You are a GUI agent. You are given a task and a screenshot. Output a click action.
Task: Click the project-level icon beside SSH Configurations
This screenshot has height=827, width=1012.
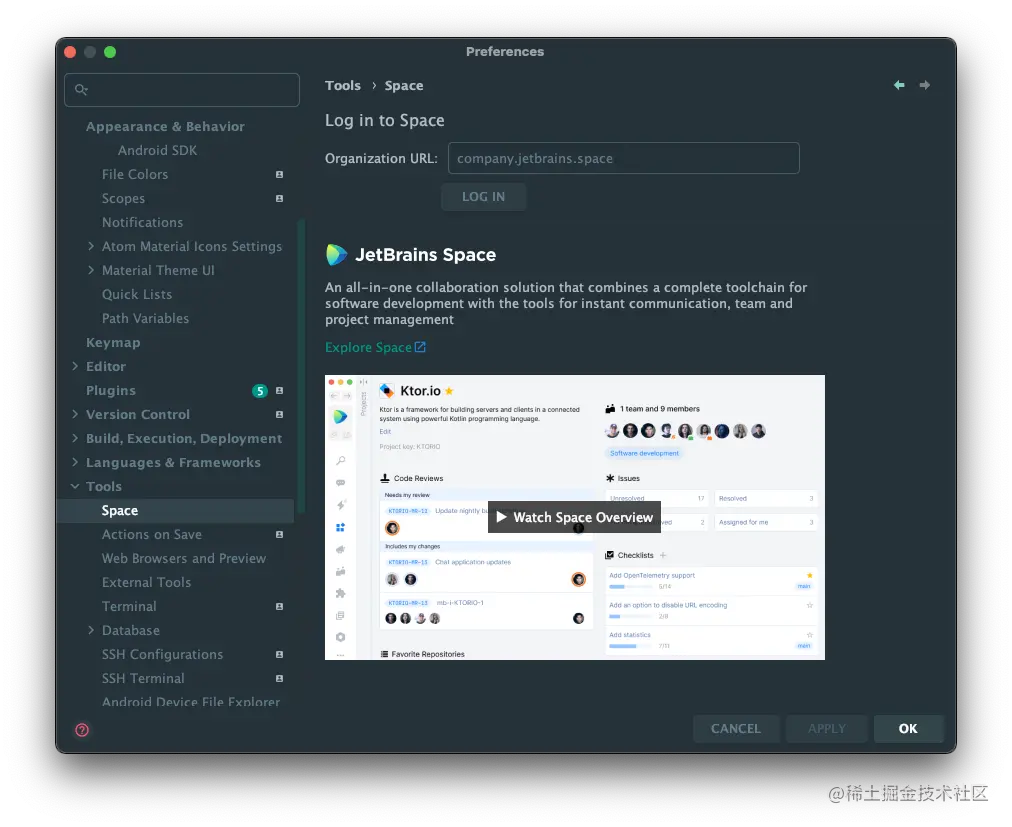(279, 655)
